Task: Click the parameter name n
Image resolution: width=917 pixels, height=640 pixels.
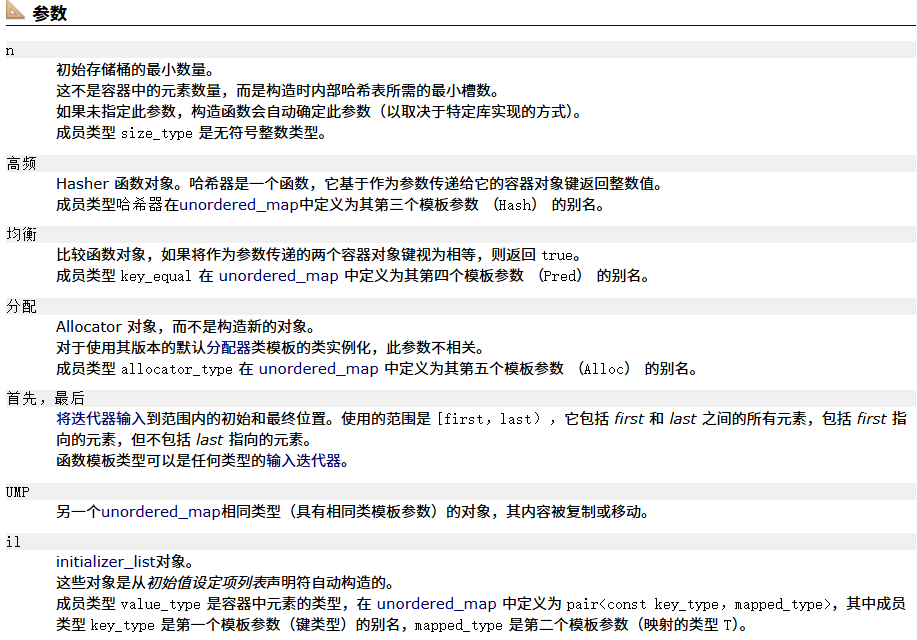Action: [10, 51]
